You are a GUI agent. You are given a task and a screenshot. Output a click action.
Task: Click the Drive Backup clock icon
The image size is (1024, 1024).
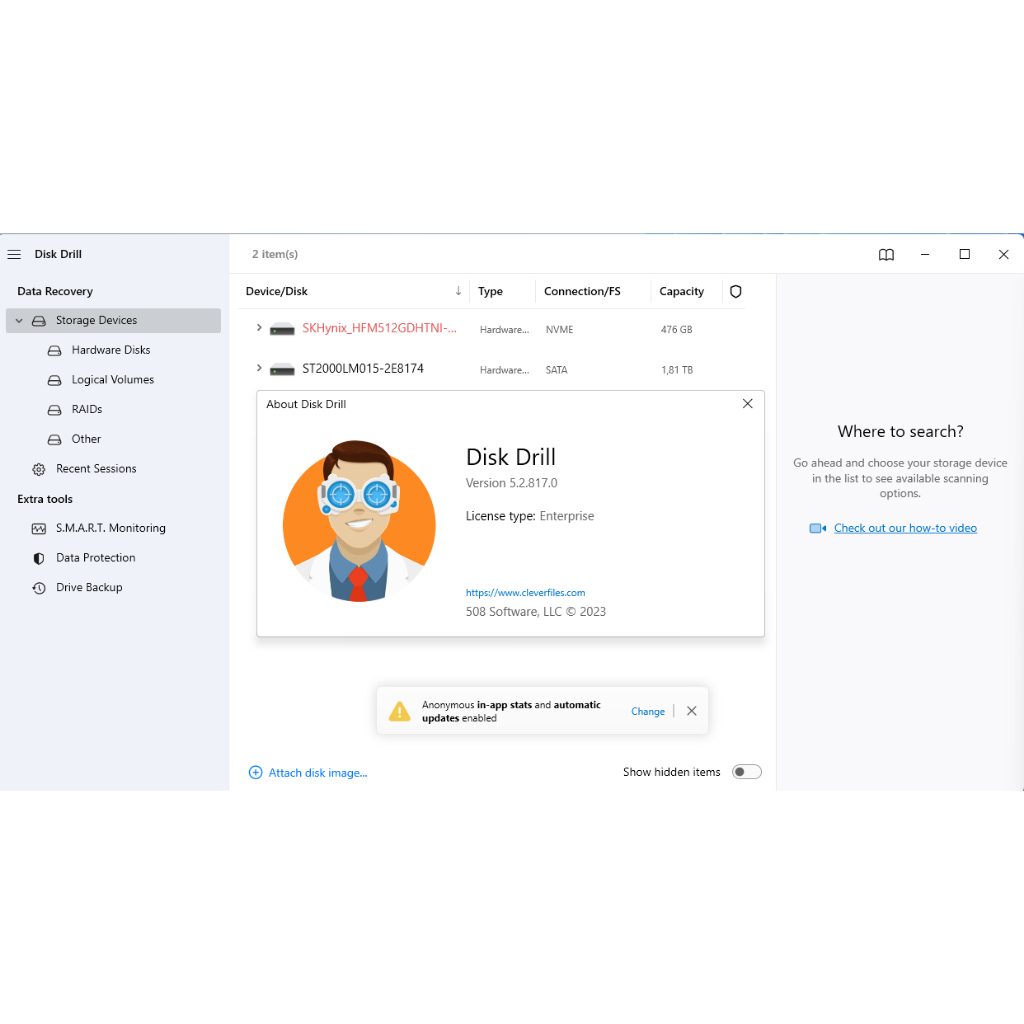[x=39, y=588]
